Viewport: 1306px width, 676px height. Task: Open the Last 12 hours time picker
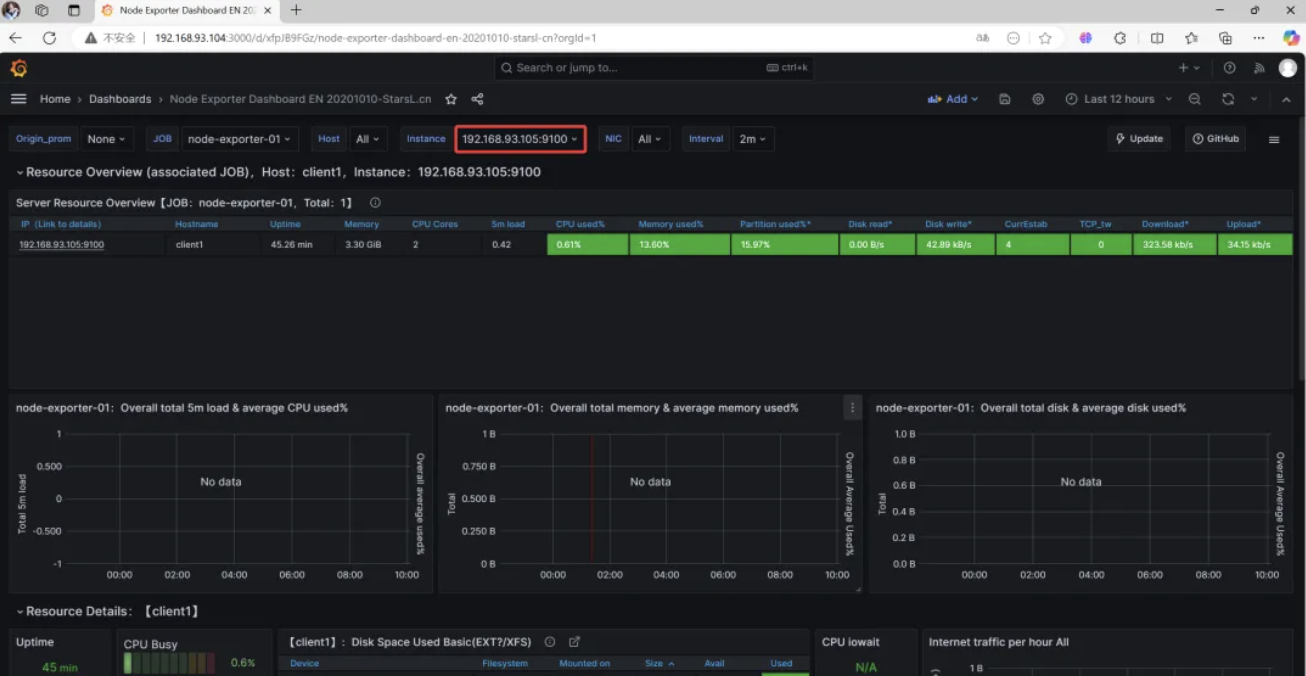point(1118,99)
